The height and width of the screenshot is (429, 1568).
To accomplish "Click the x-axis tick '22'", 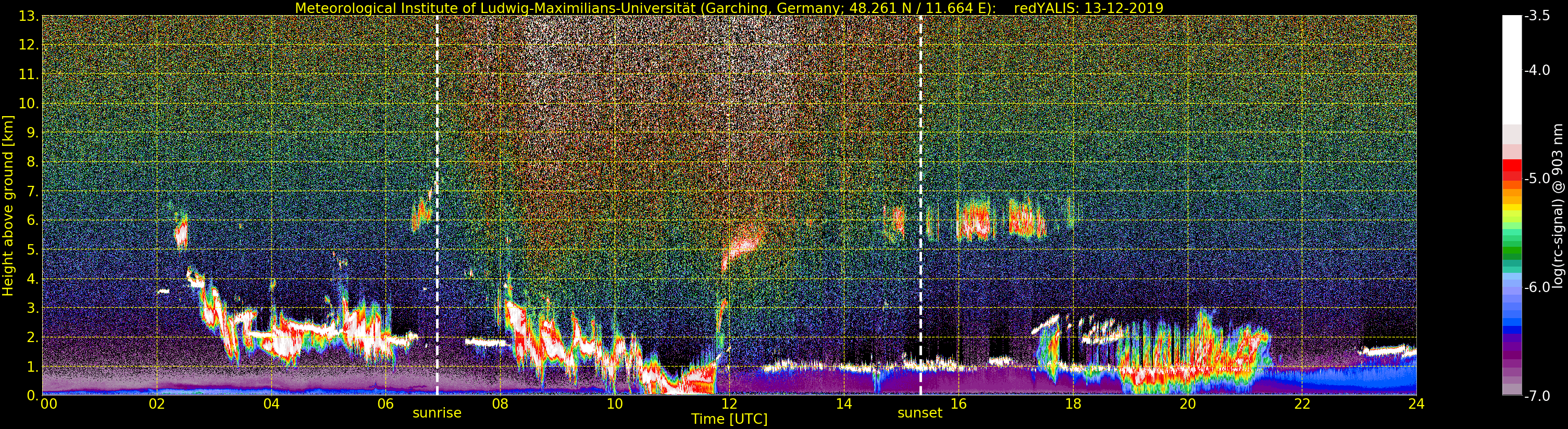I will coord(1302,403).
